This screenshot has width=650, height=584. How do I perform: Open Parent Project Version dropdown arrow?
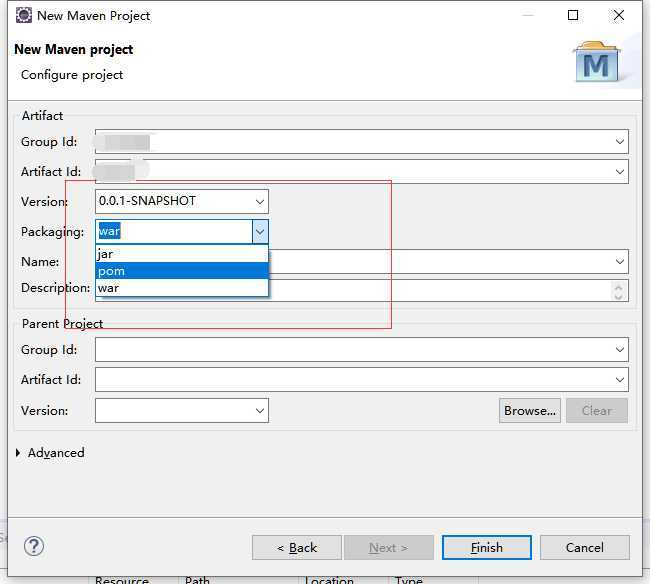click(x=260, y=411)
